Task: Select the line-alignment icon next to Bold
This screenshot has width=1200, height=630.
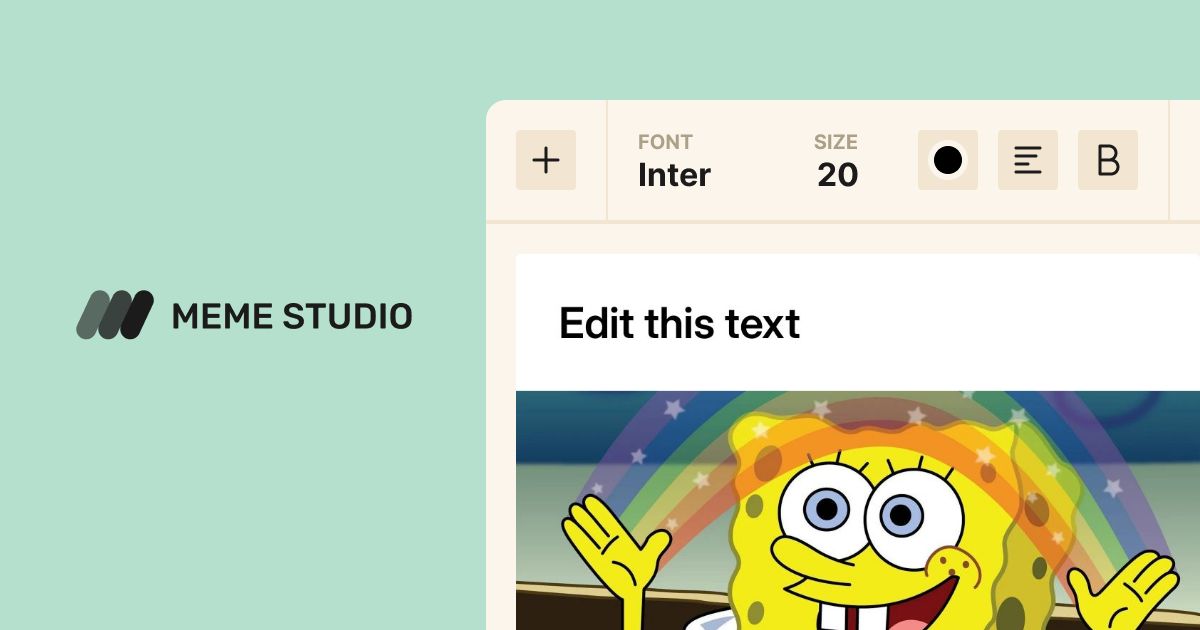Action: [1027, 159]
